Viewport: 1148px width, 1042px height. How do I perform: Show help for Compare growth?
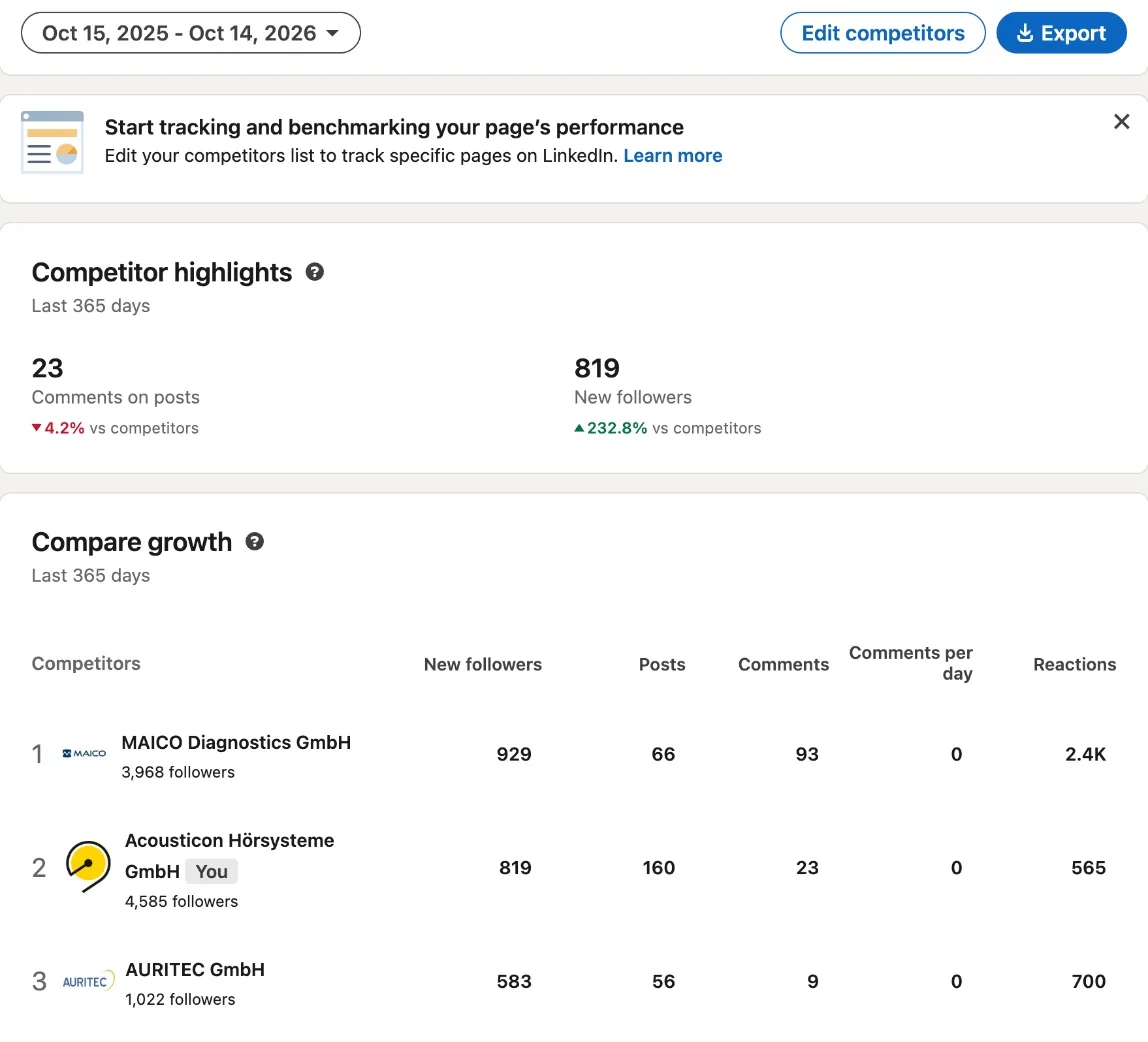coord(254,542)
